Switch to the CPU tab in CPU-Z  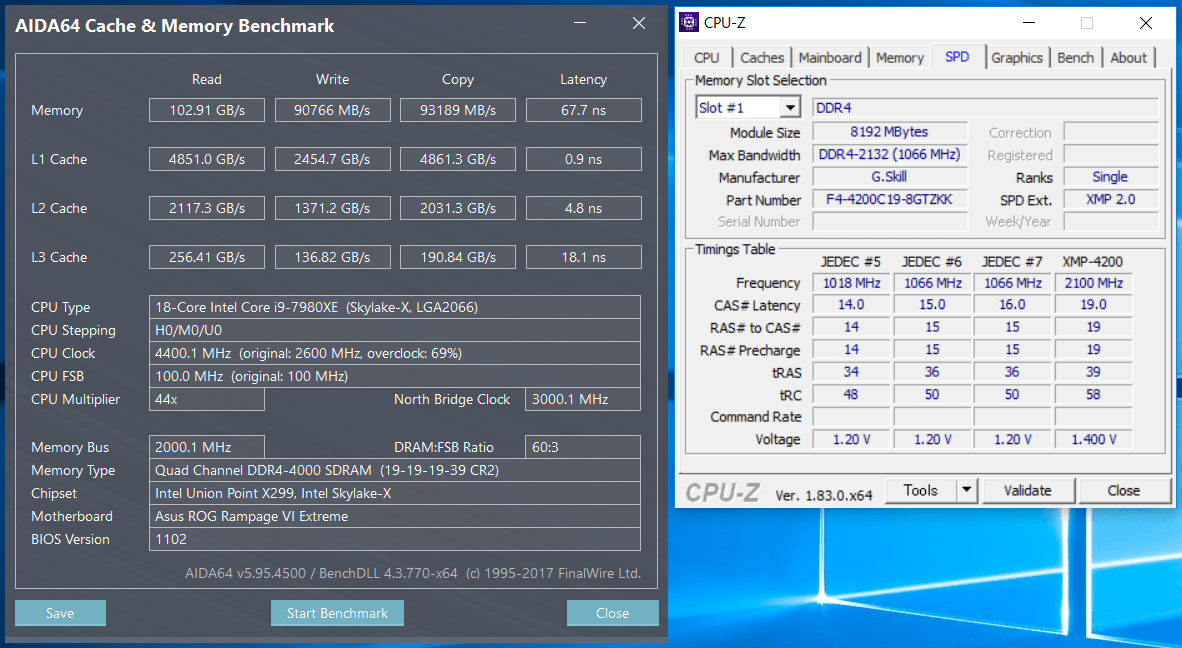[706, 58]
